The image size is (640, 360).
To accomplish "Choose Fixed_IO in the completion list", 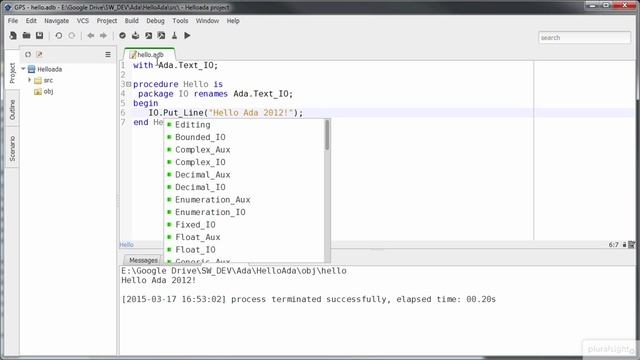I will (244, 224).
